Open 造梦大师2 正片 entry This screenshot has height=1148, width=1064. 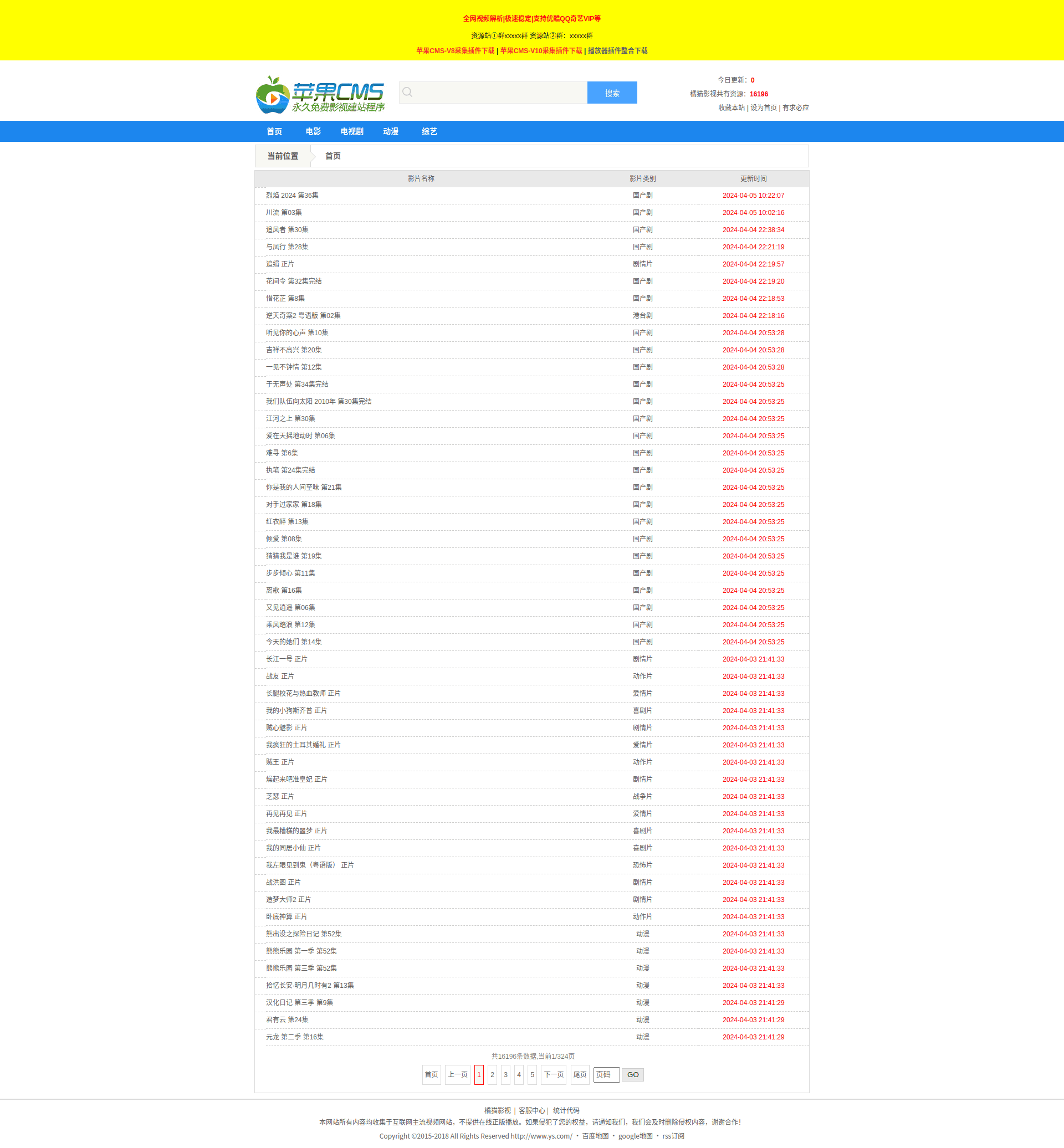tap(288, 899)
